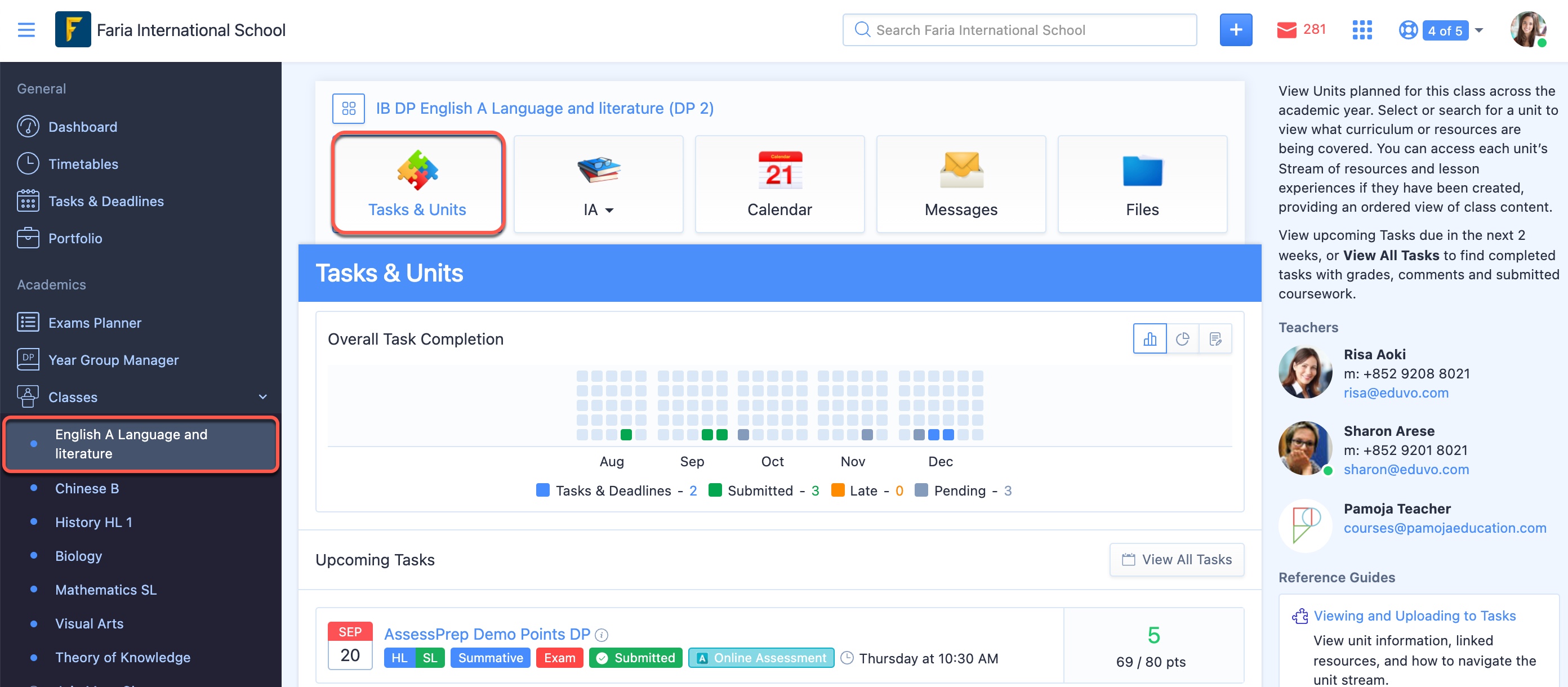Open the IA dropdown arrow

pyautogui.click(x=609, y=211)
